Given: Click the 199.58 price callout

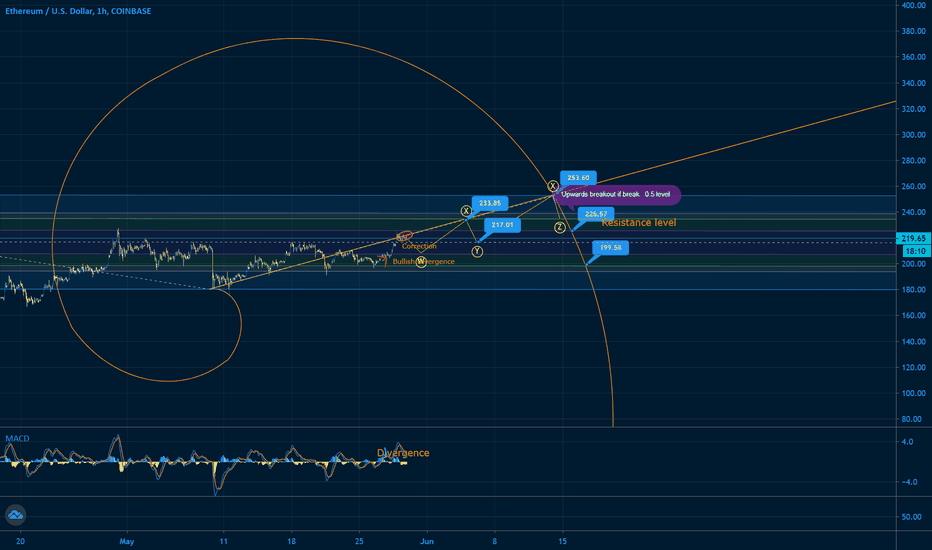Looking at the screenshot, I should pyautogui.click(x=610, y=247).
